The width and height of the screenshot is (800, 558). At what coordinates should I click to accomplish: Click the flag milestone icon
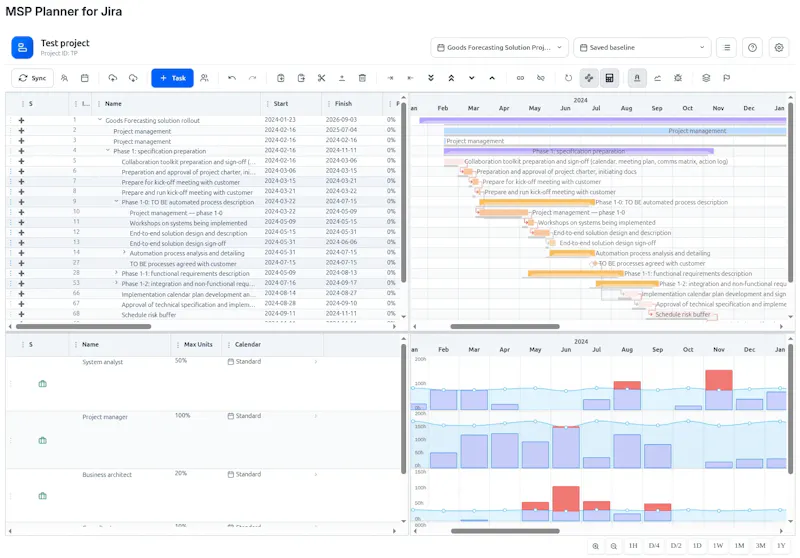(727, 78)
